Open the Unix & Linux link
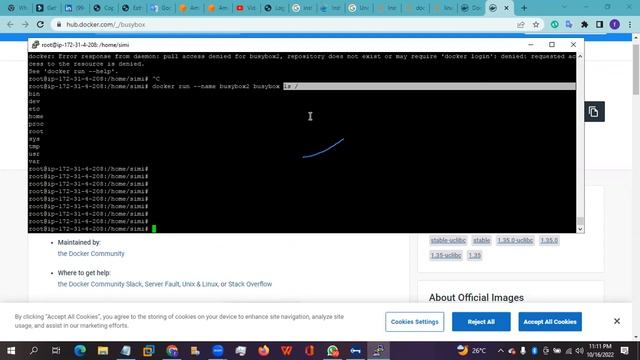Viewport: 640px width, 360px height. pyautogui.click(x=200, y=284)
